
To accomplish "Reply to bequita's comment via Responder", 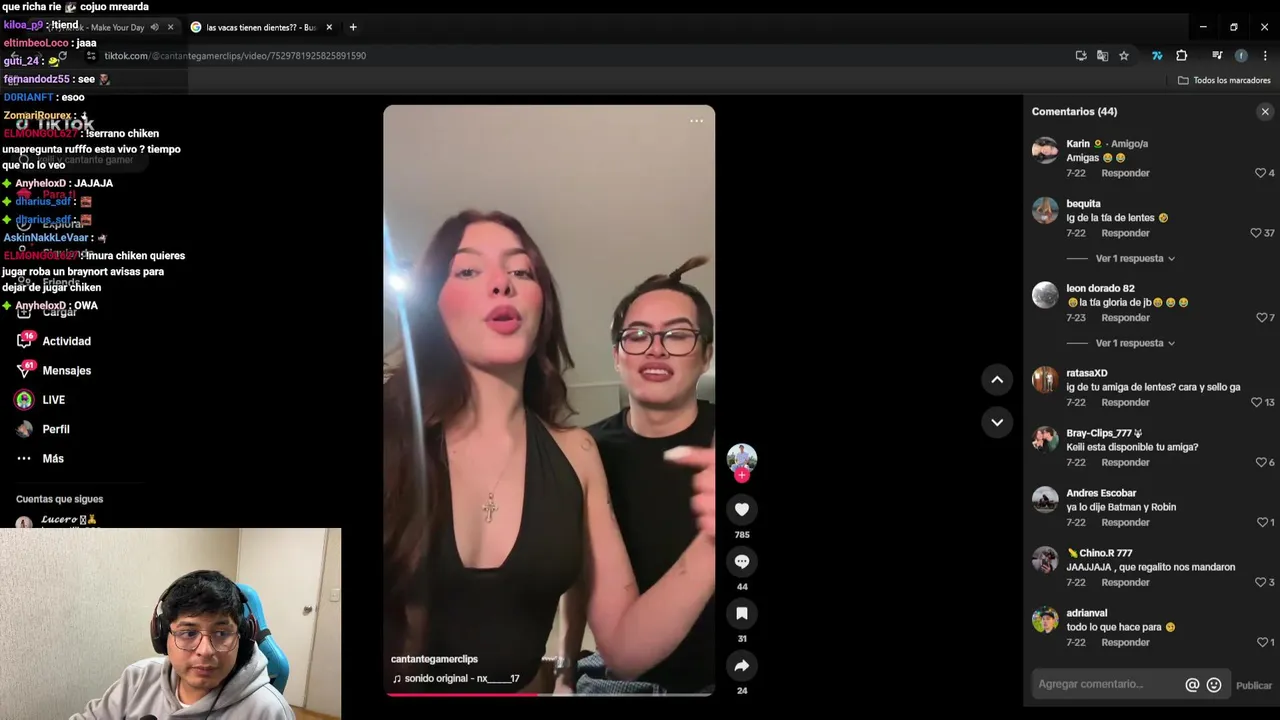I will click(1125, 233).
